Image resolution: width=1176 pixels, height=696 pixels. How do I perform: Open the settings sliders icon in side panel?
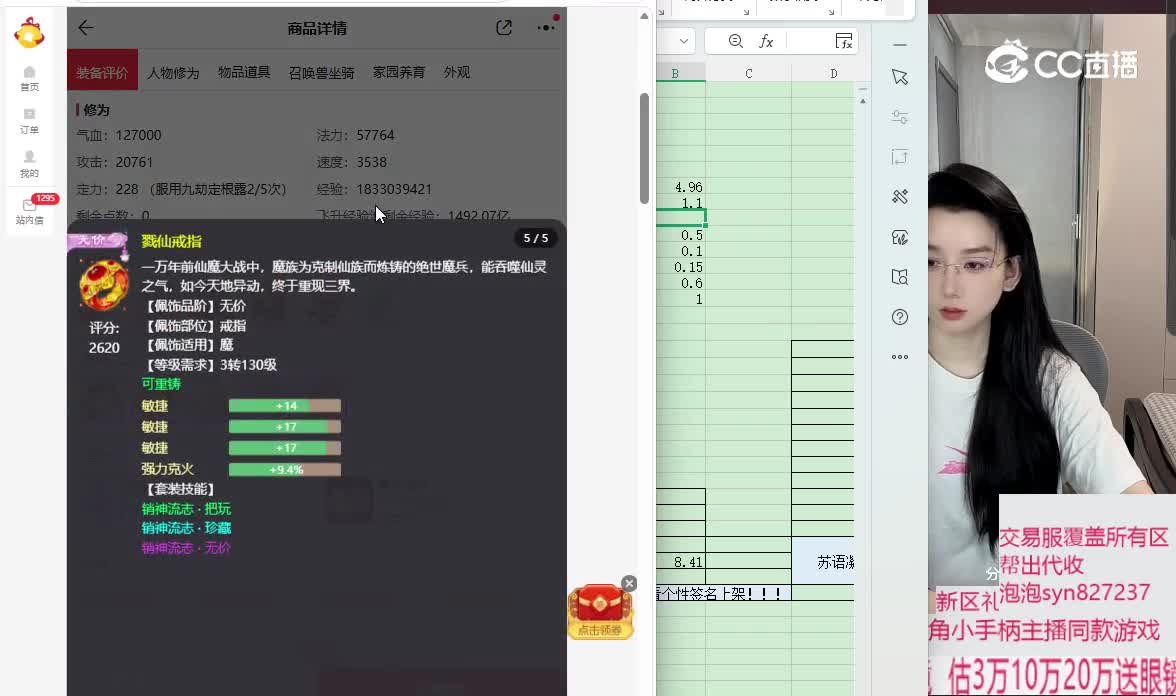[x=900, y=116]
